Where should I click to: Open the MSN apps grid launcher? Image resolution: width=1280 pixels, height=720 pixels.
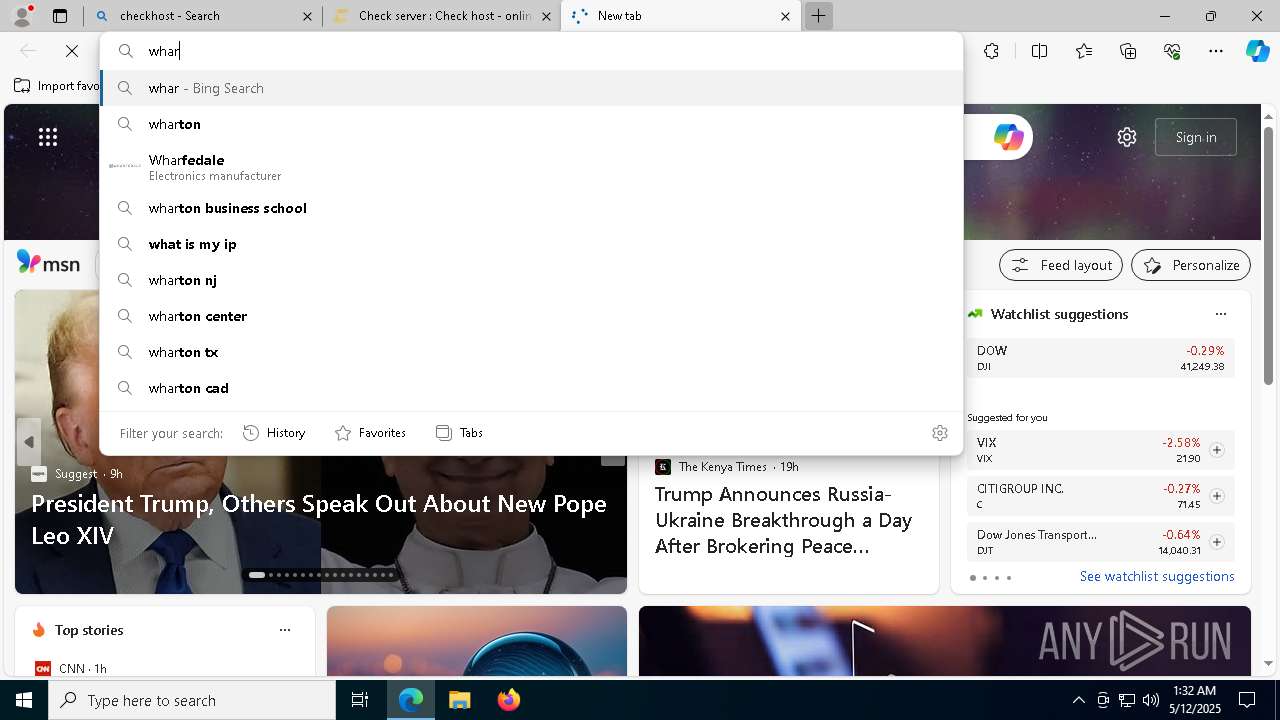[48, 137]
